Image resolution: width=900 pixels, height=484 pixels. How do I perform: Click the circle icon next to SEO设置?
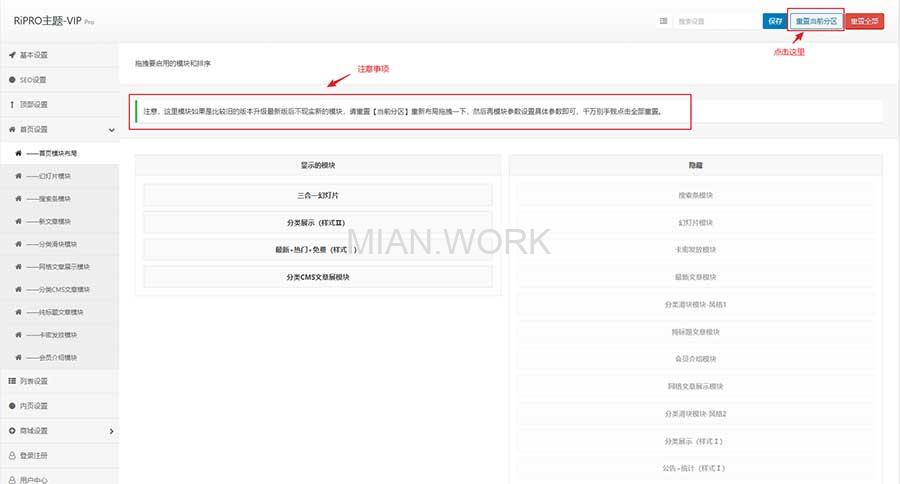coord(12,79)
